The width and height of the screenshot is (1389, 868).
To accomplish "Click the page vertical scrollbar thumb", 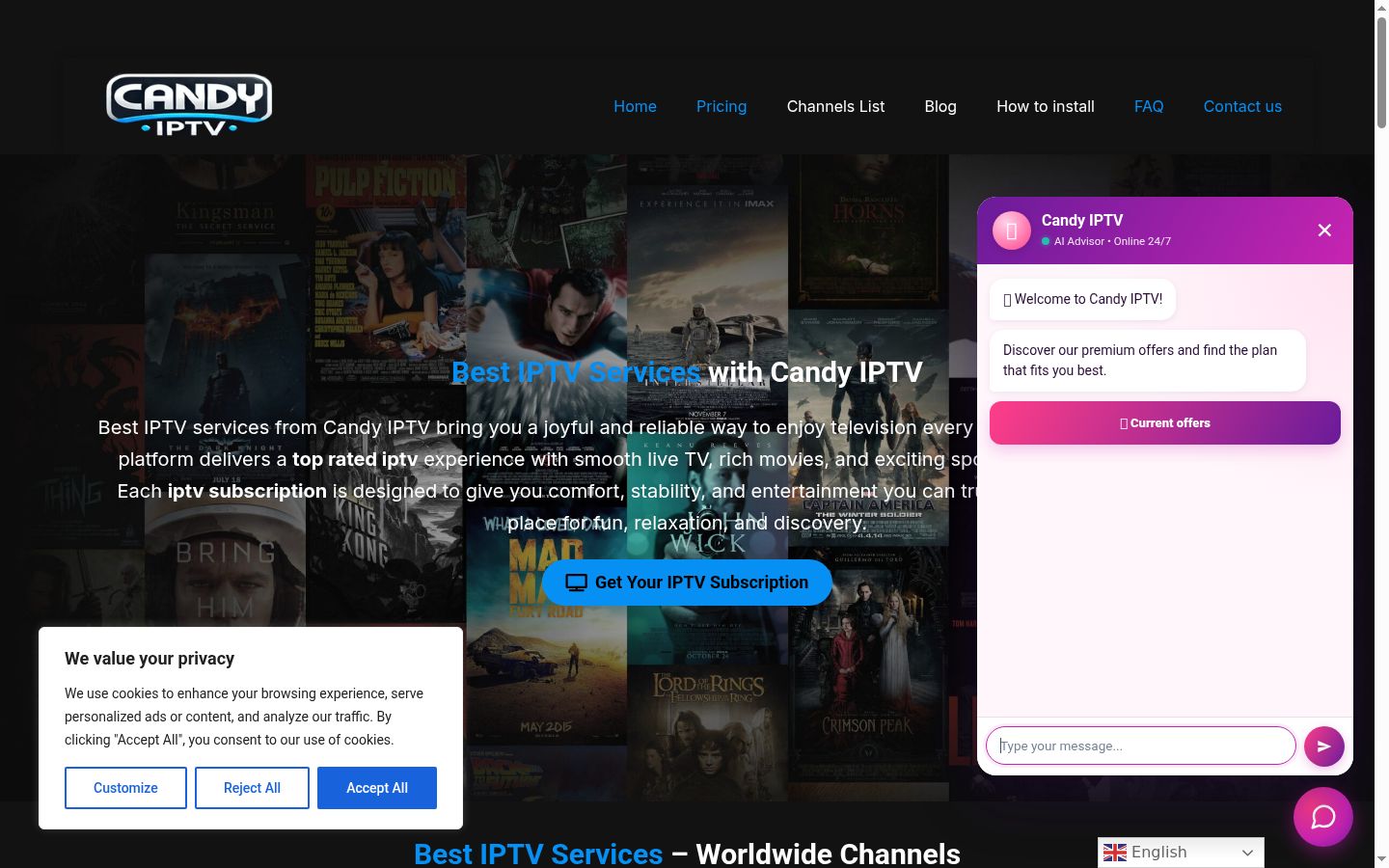I will pos(1381,72).
